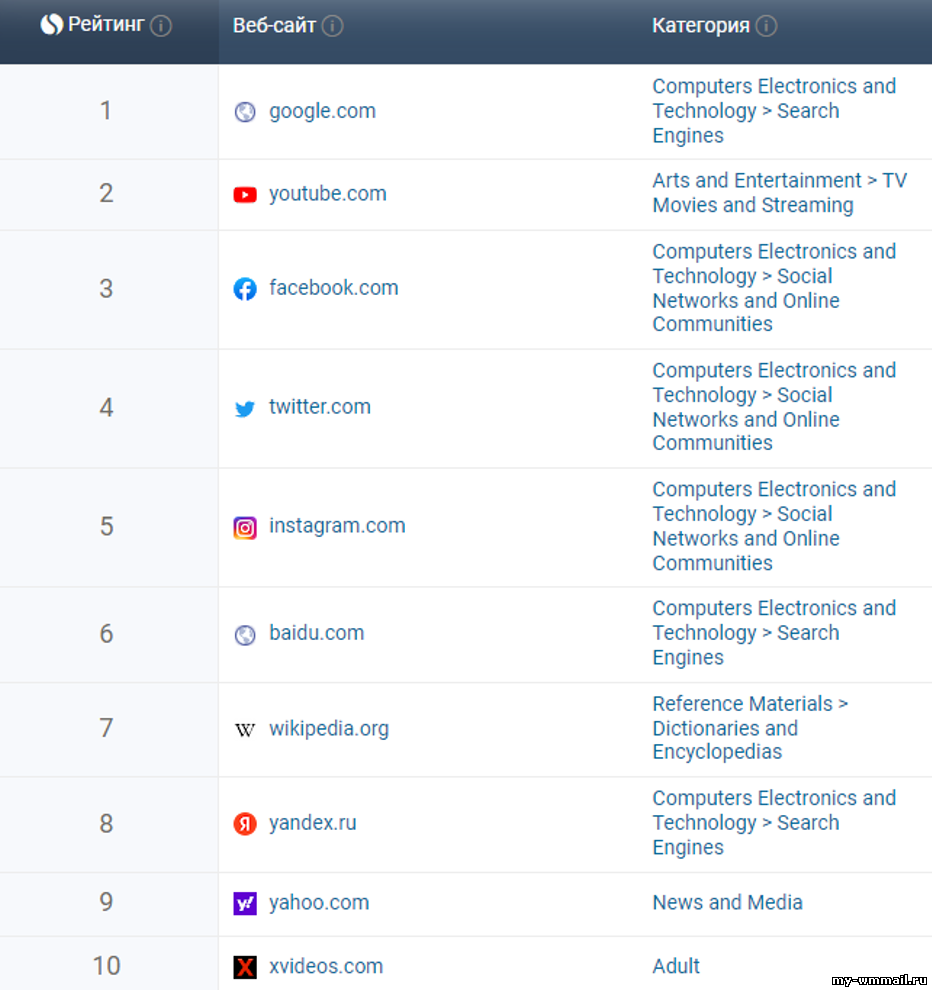Image resolution: width=932 pixels, height=990 pixels.
Task: Open the yandex.ru link
Action: 313,823
